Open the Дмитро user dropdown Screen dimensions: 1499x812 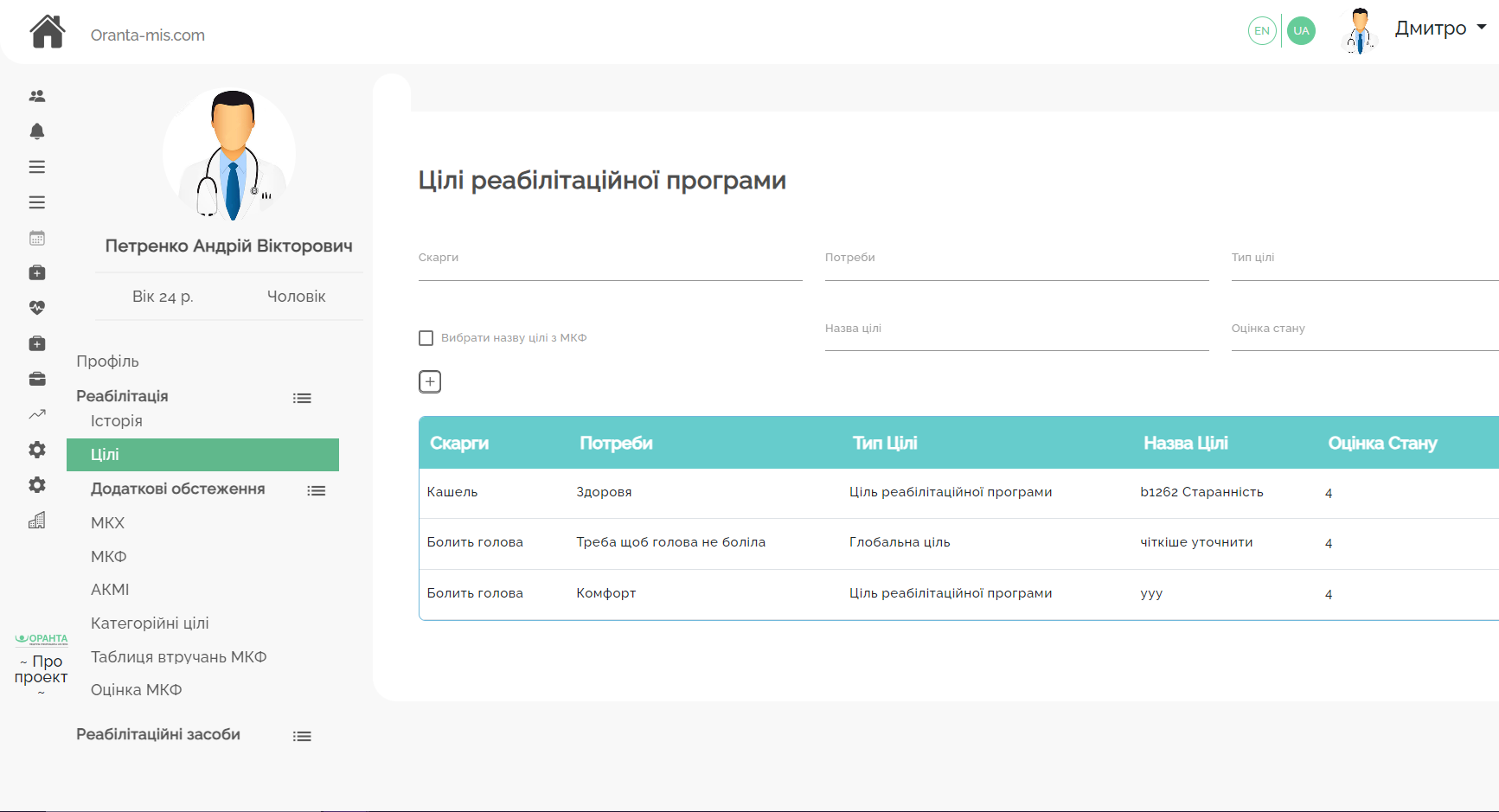1440,29
